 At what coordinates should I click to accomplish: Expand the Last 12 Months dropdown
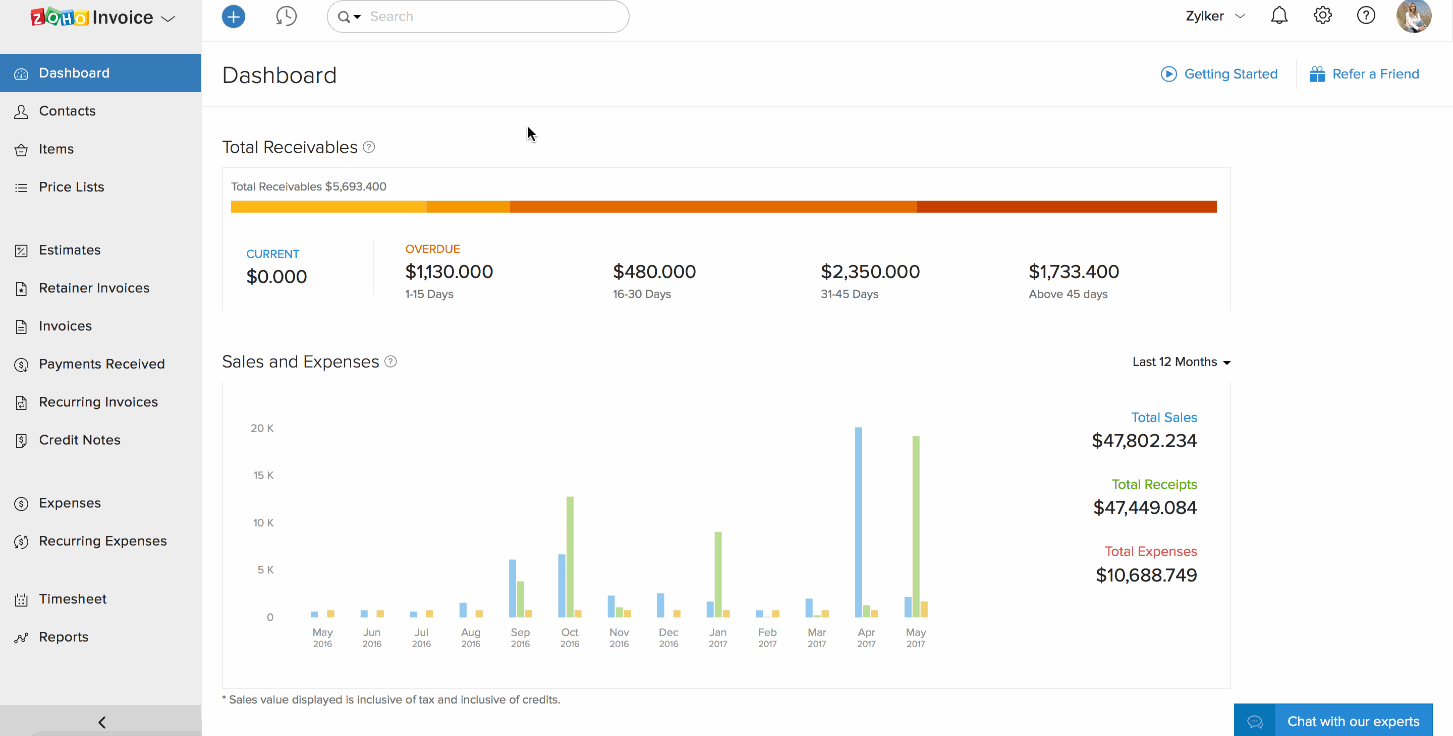[1181, 362]
